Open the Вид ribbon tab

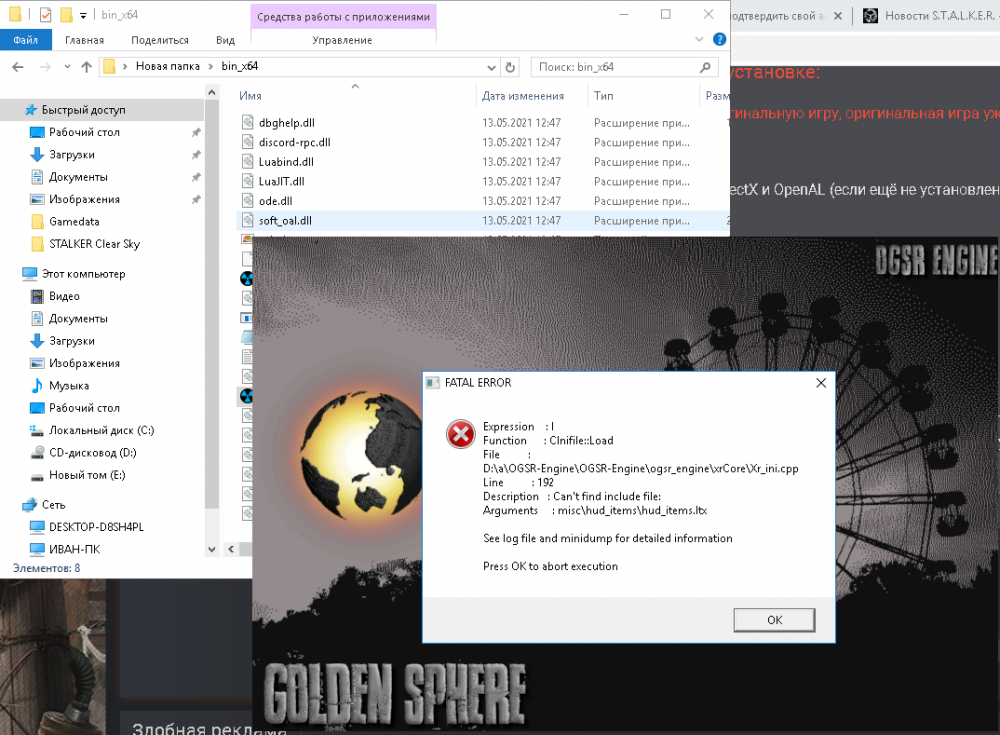coord(225,40)
